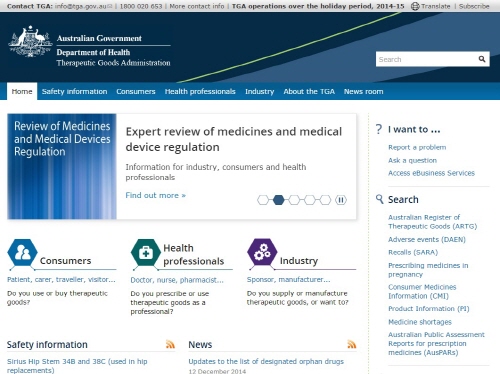
Task: Click the News section heading
Action: coord(200,344)
